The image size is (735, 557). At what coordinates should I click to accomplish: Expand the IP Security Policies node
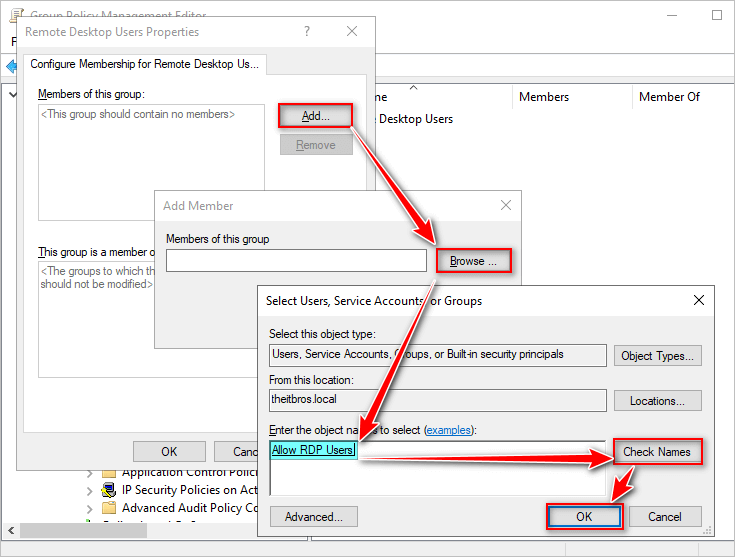point(89,490)
